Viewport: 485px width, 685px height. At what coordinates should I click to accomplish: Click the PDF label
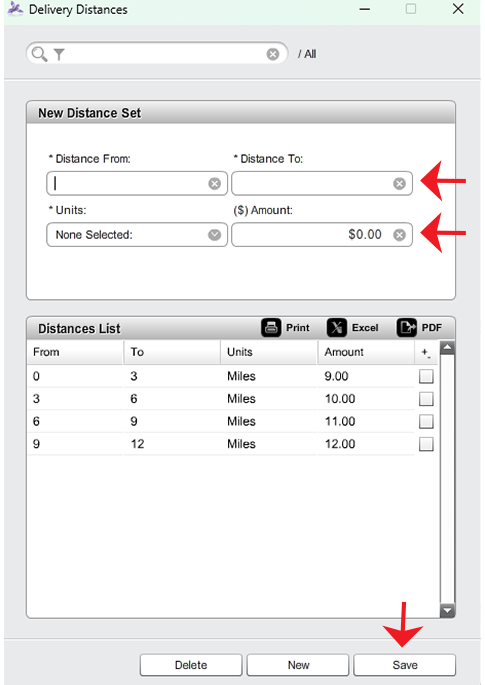point(432,328)
